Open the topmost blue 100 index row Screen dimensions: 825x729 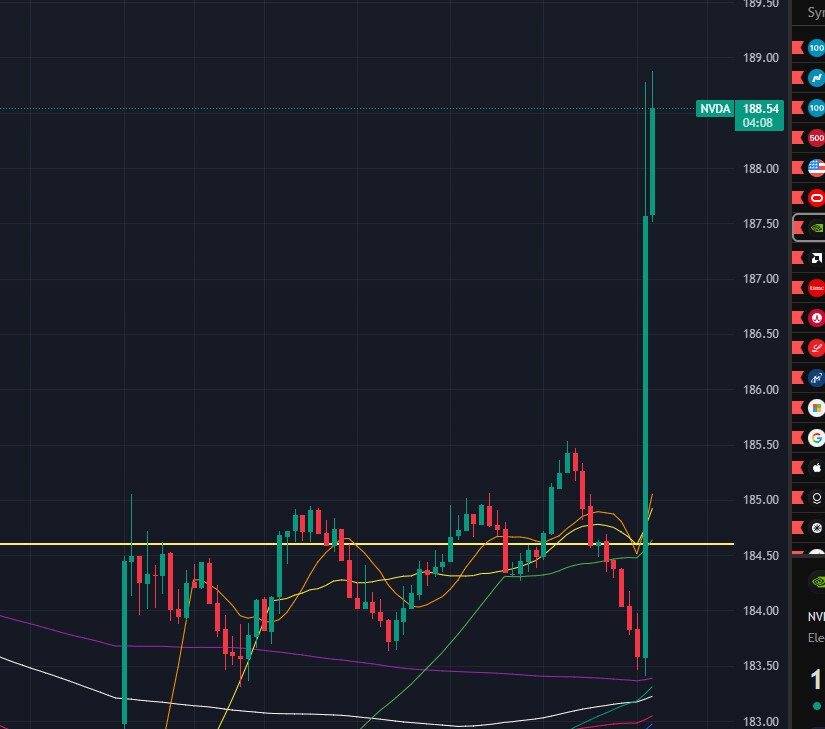coord(809,48)
